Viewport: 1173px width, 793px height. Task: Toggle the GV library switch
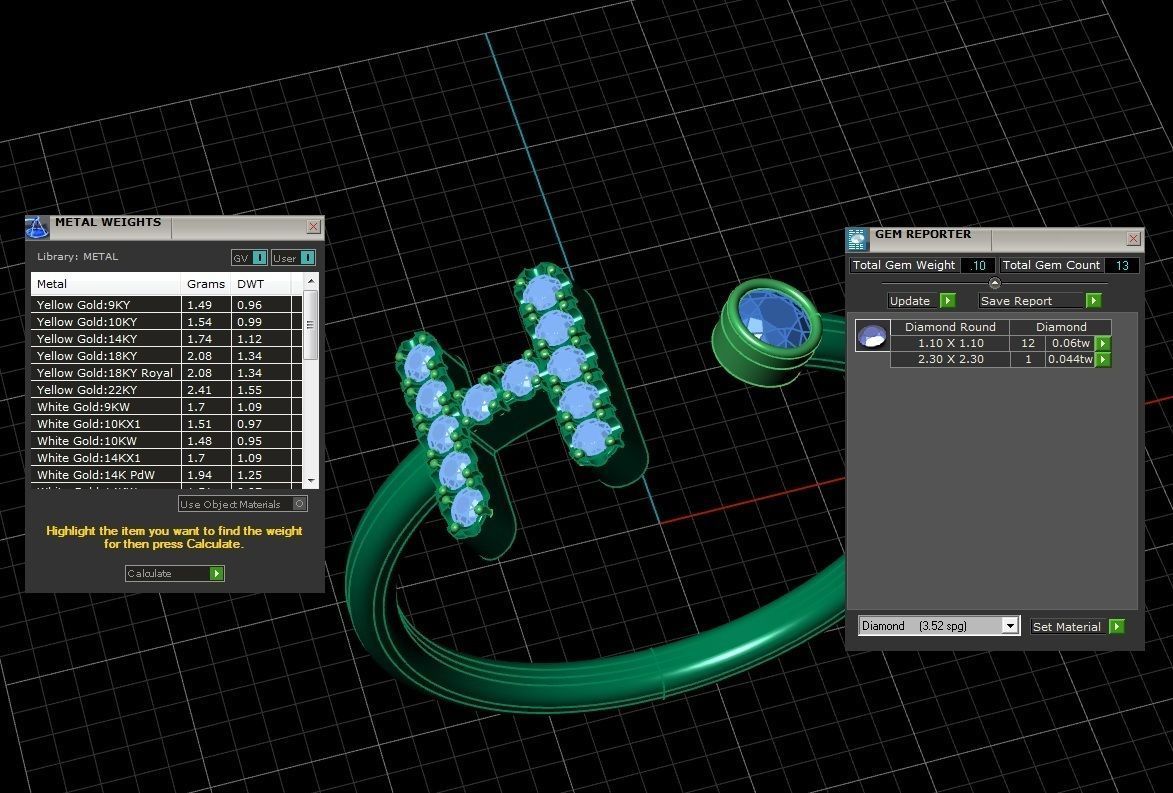259,258
